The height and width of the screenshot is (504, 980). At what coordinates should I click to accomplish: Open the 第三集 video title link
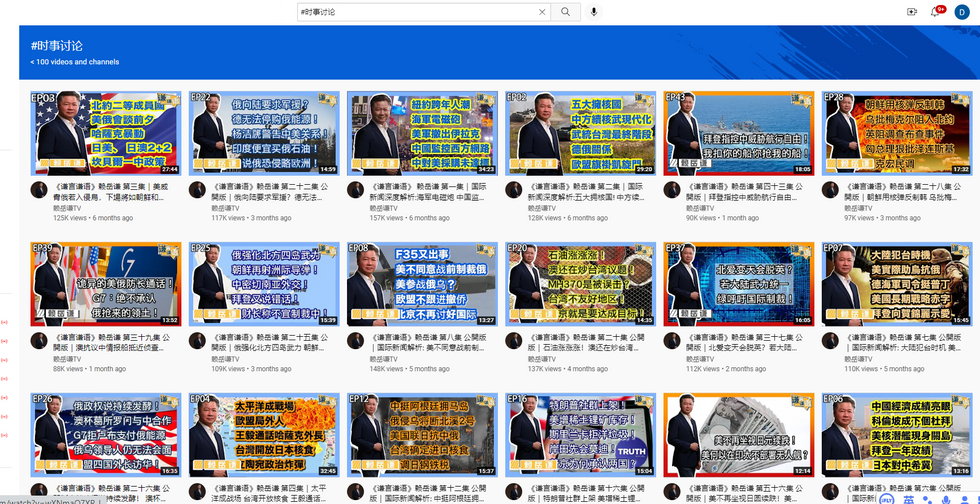tap(111, 191)
